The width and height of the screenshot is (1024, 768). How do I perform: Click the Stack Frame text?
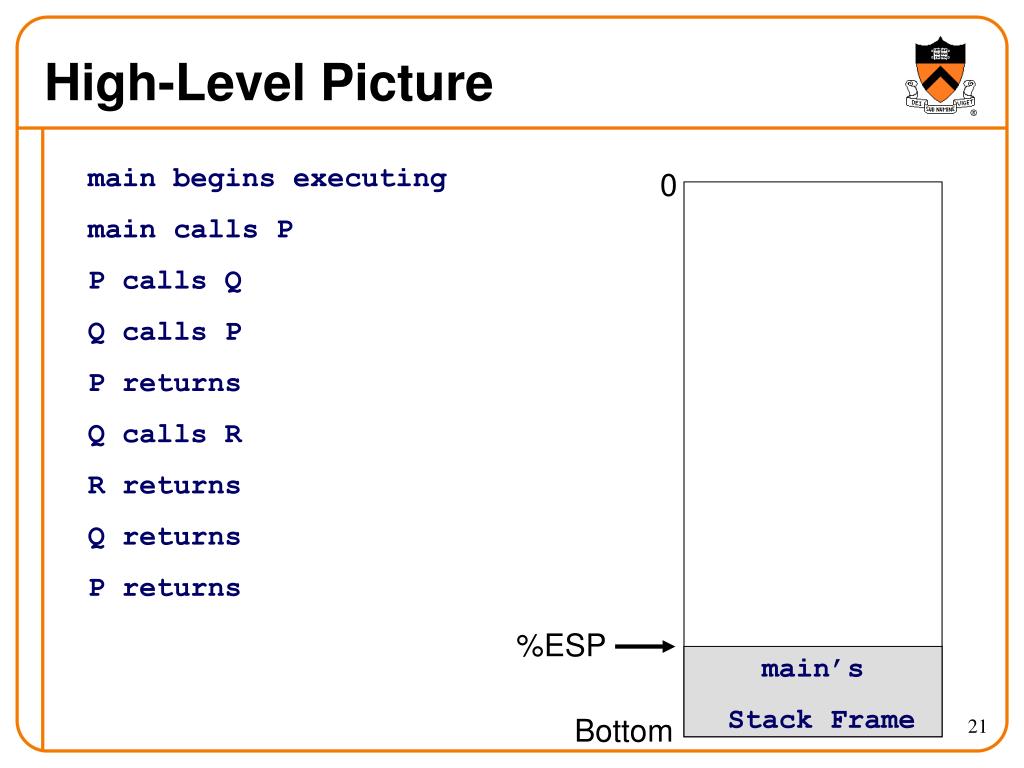822,720
